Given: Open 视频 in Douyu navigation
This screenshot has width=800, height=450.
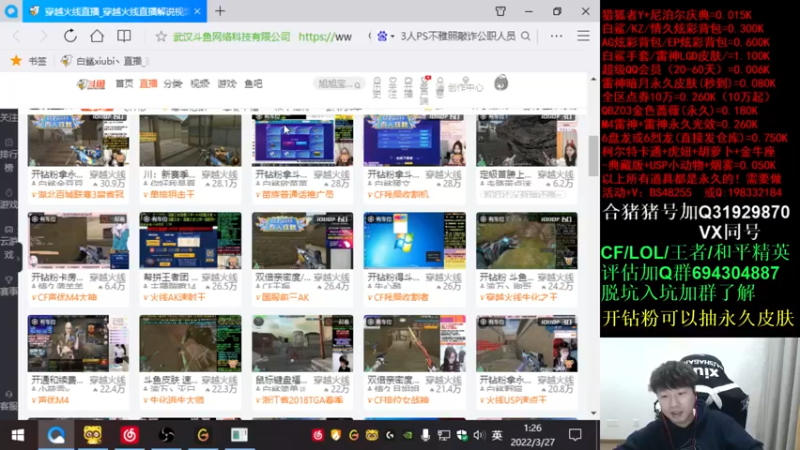Looking at the screenshot, I should 200,84.
